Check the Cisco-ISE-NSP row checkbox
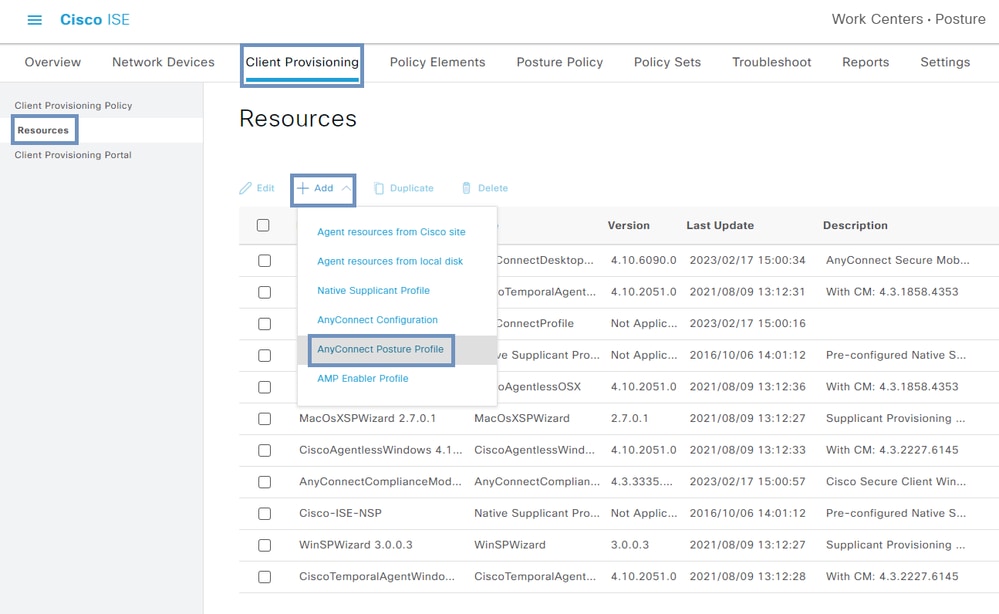The width and height of the screenshot is (999, 614). coord(264,513)
